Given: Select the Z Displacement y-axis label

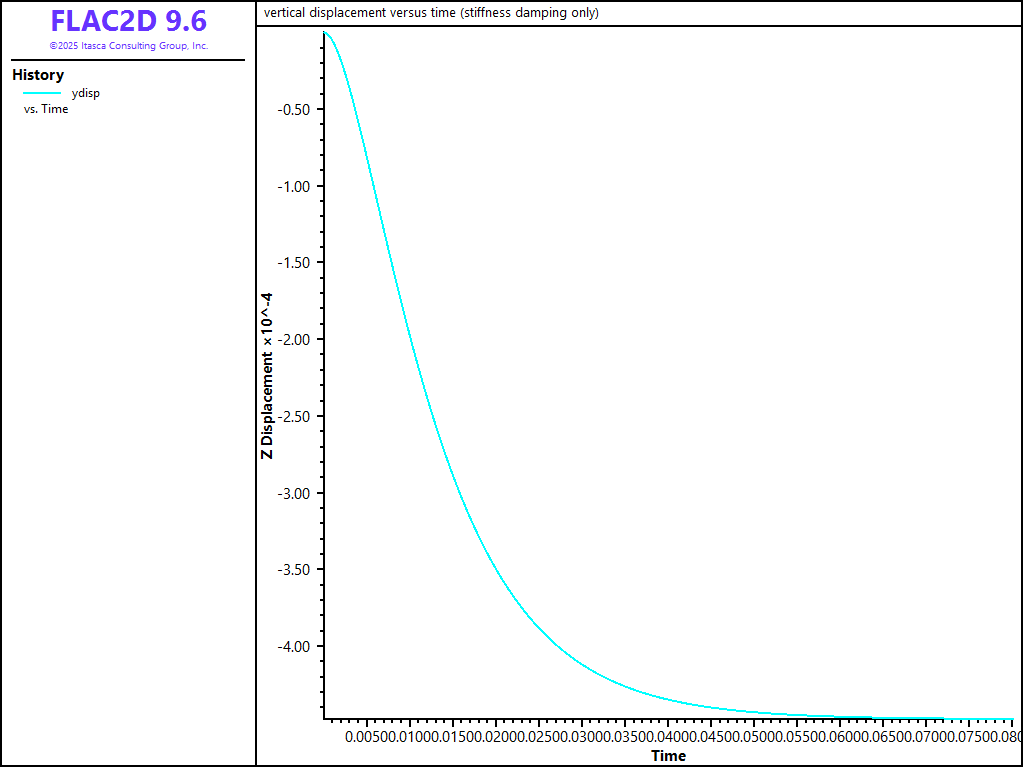Looking at the screenshot, I should click(267, 376).
